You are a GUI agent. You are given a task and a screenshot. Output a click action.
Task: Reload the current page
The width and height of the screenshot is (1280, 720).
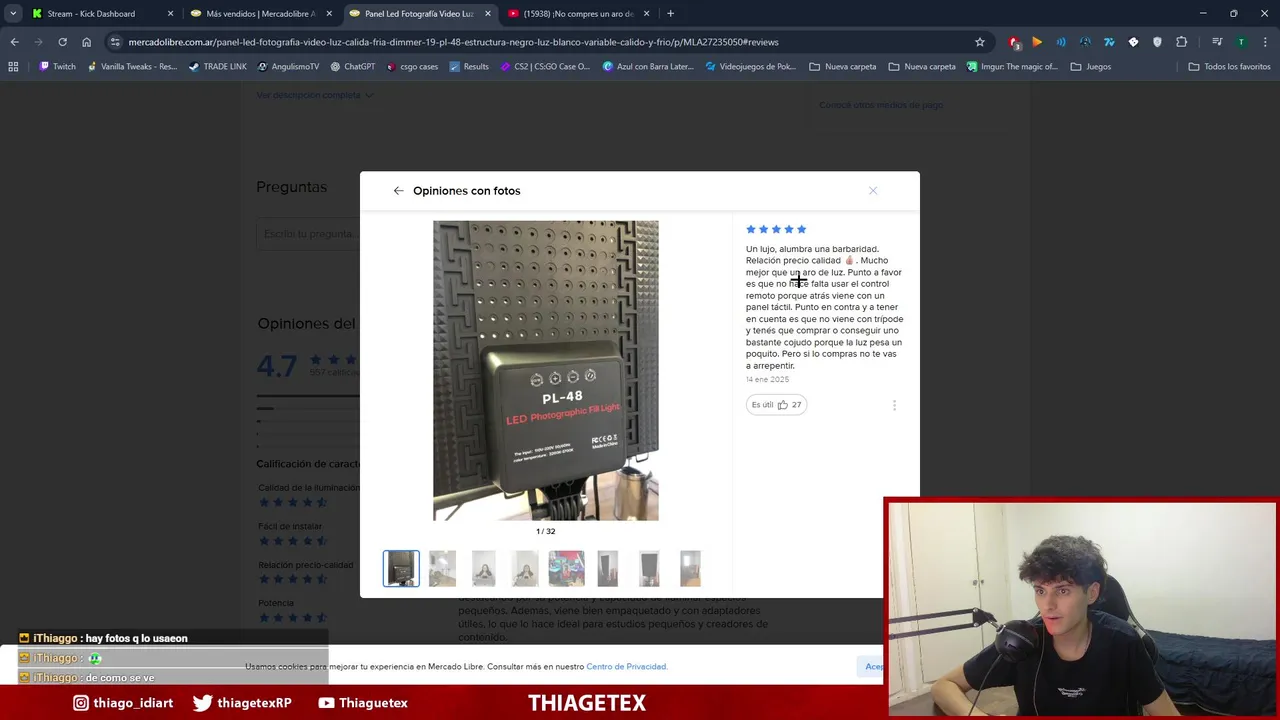(62, 42)
